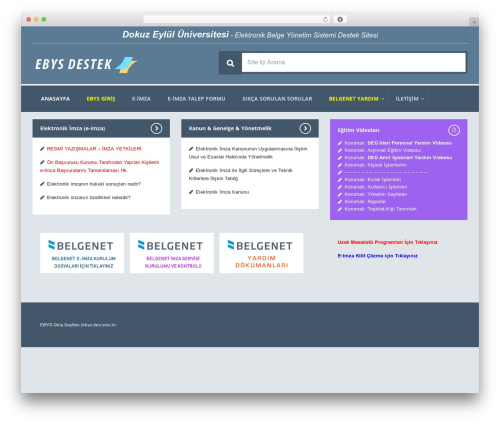
Task: Click pencil icon beside Elektronik İmza Kanunu
Action: click(191, 192)
